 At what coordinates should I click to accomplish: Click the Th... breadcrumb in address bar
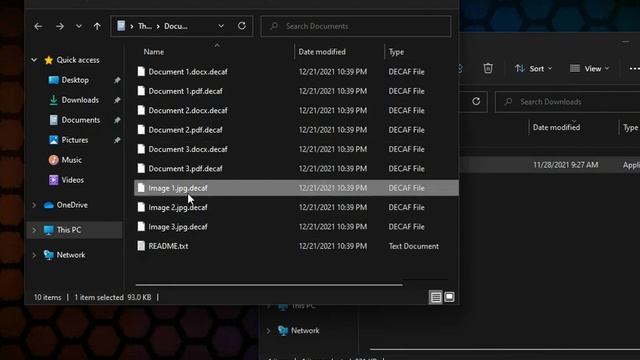145,26
